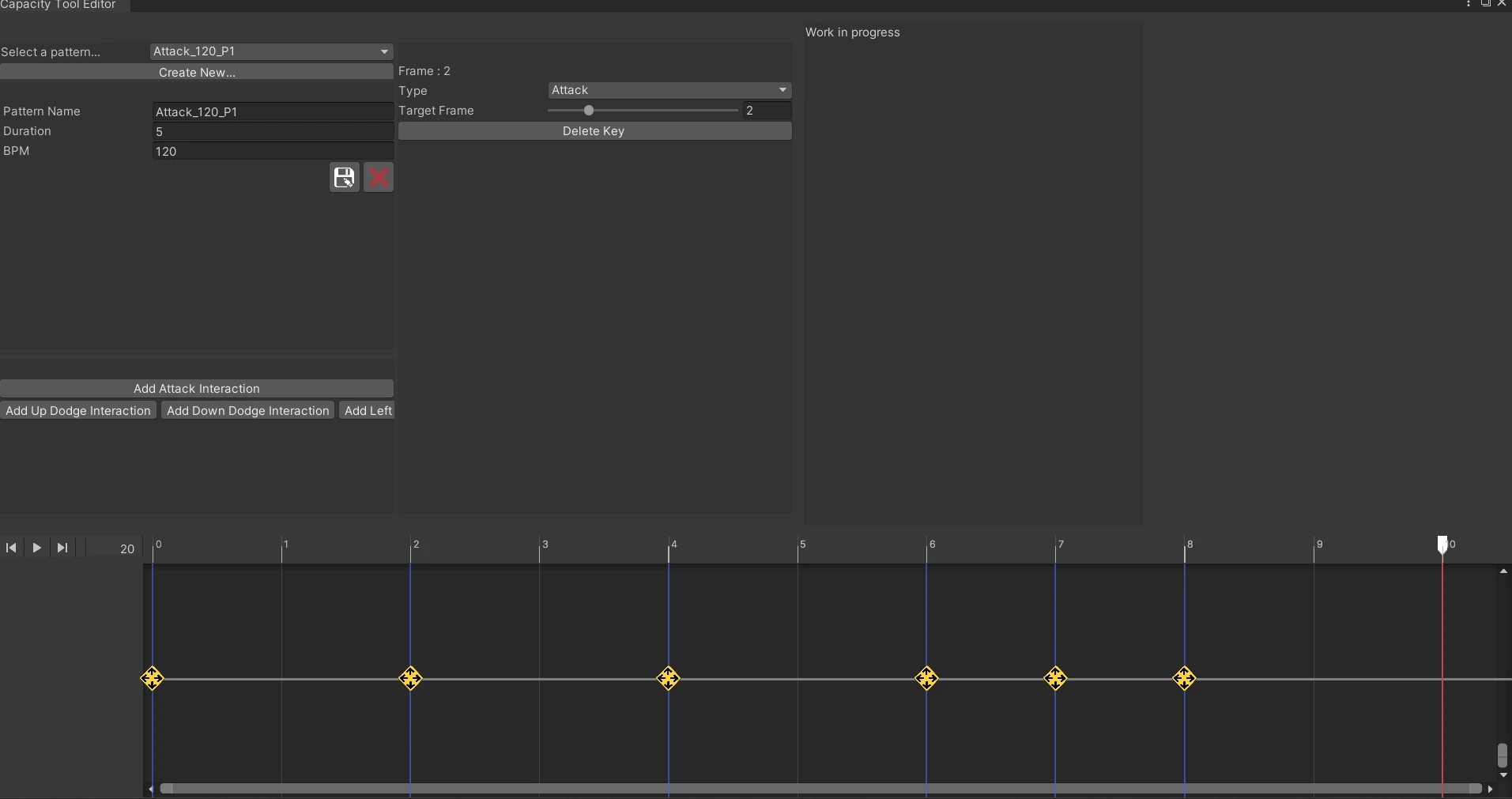Jump to the last frame of the timeline

[x=62, y=548]
